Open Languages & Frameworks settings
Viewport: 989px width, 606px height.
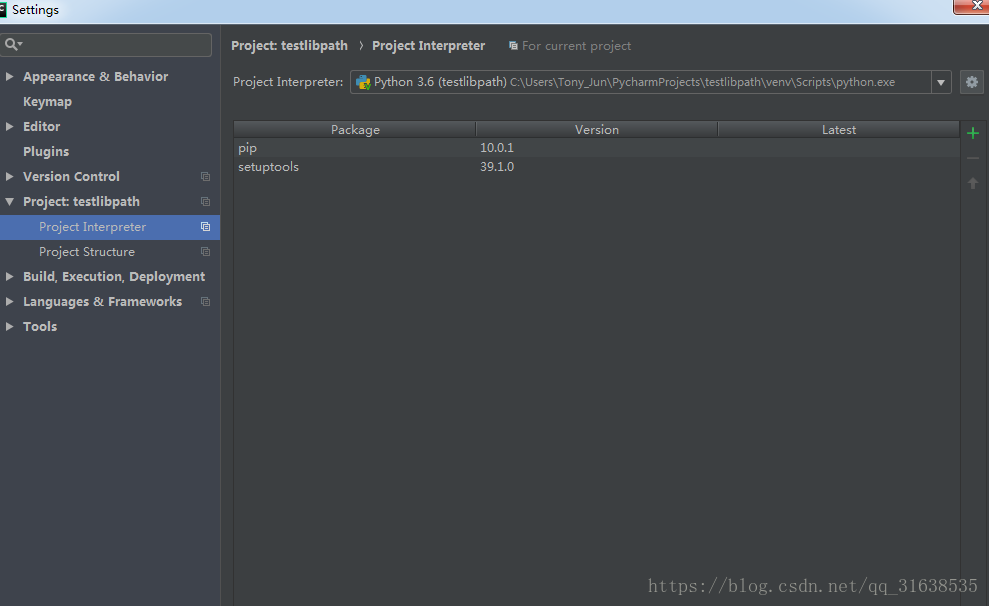[103, 301]
